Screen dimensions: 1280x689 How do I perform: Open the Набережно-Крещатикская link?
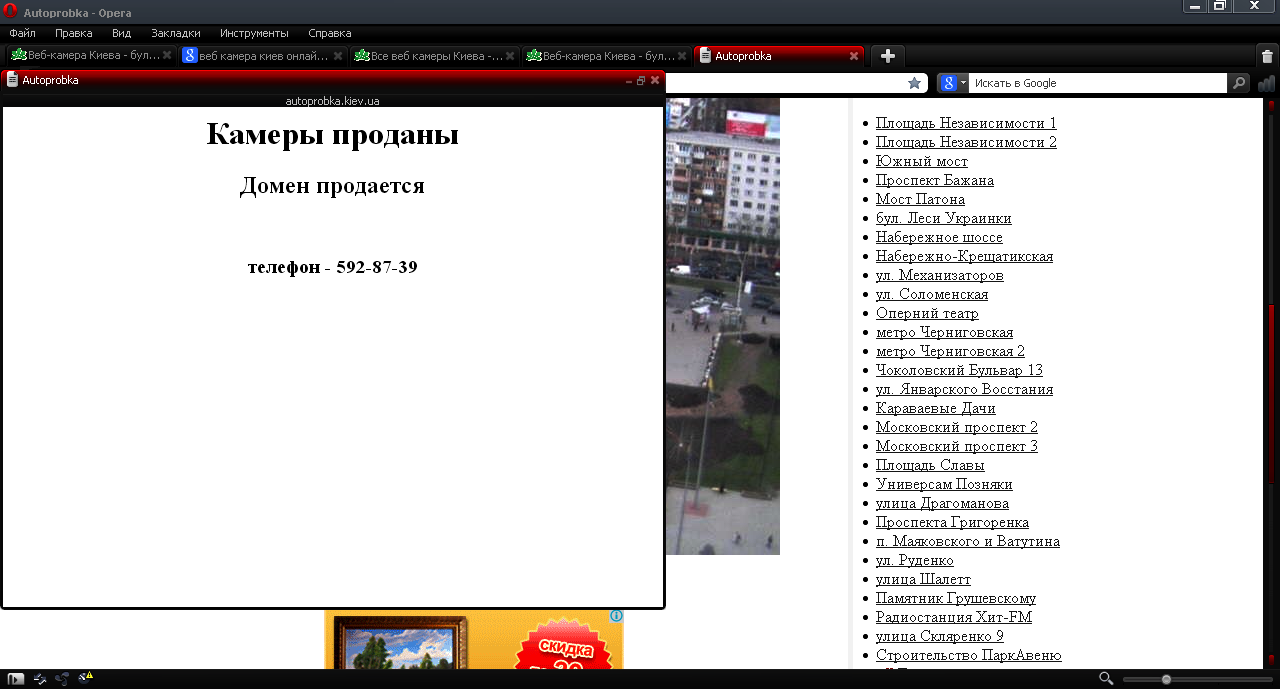coord(964,256)
